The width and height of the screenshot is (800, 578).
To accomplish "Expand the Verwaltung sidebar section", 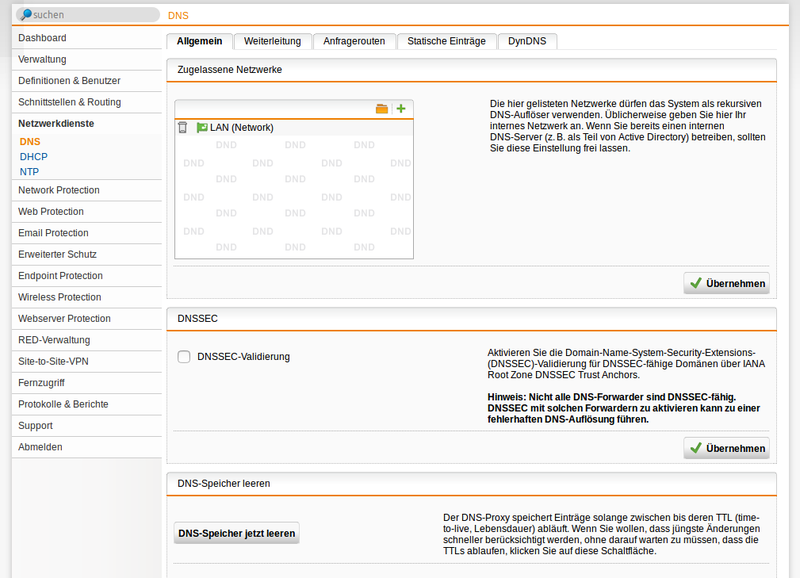I will pos(42,59).
